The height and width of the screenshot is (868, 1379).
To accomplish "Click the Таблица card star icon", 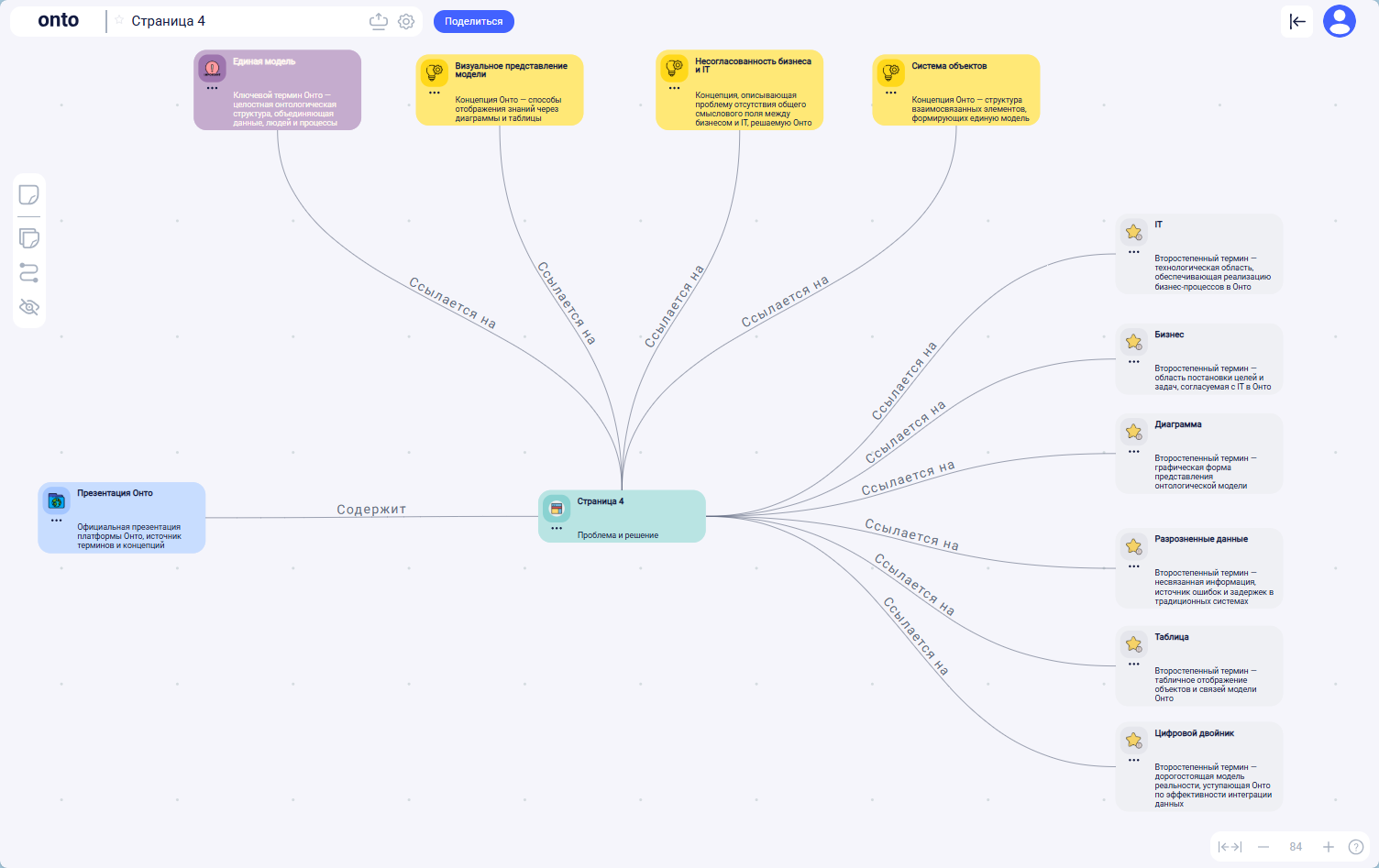I will (1134, 644).
